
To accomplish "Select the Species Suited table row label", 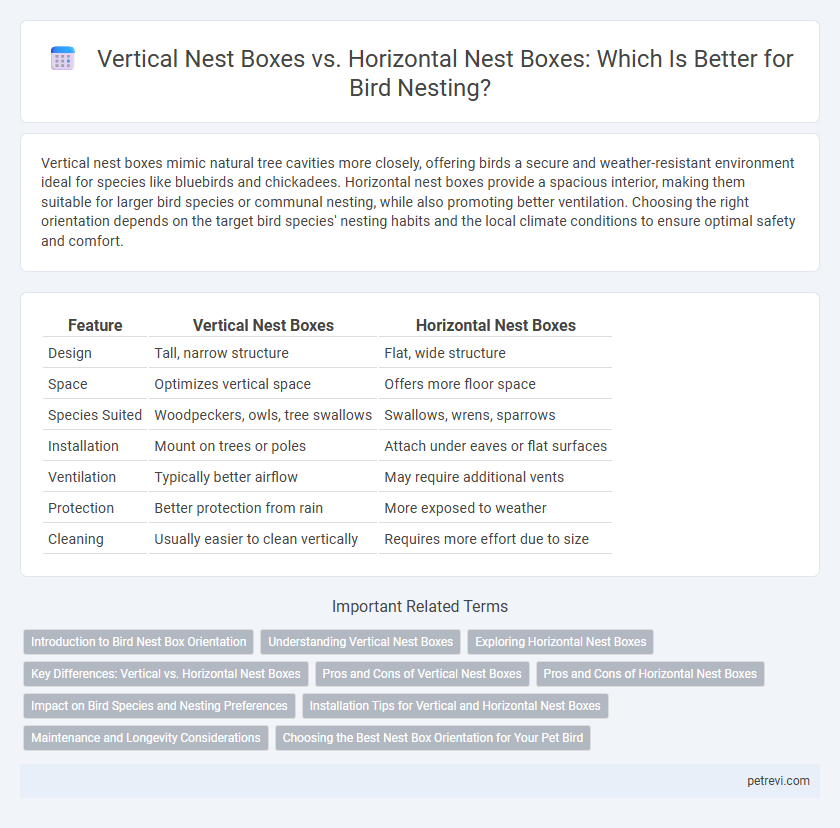I will [x=95, y=415].
